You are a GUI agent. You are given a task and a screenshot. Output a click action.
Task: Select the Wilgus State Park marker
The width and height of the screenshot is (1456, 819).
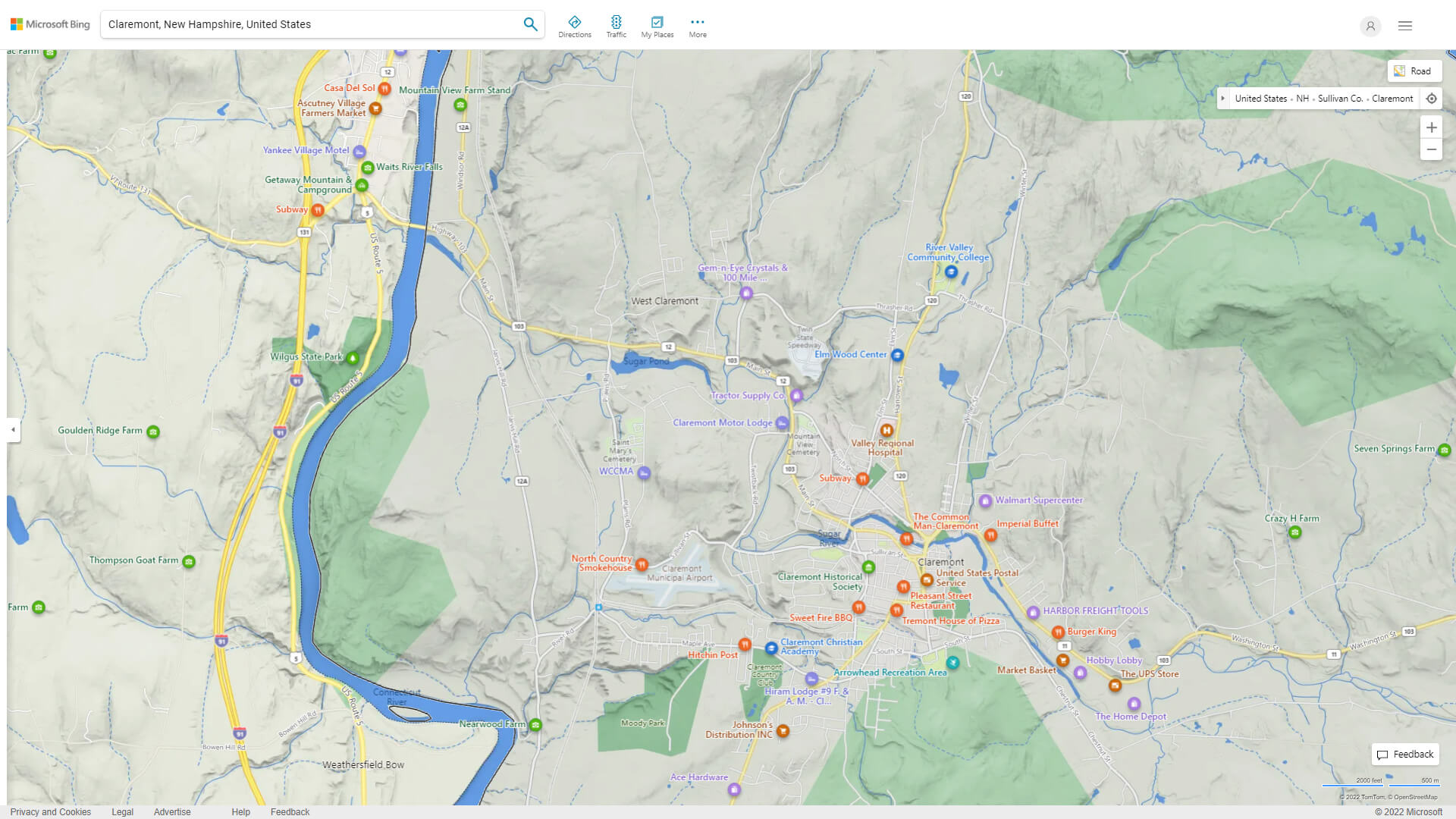(x=352, y=356)
